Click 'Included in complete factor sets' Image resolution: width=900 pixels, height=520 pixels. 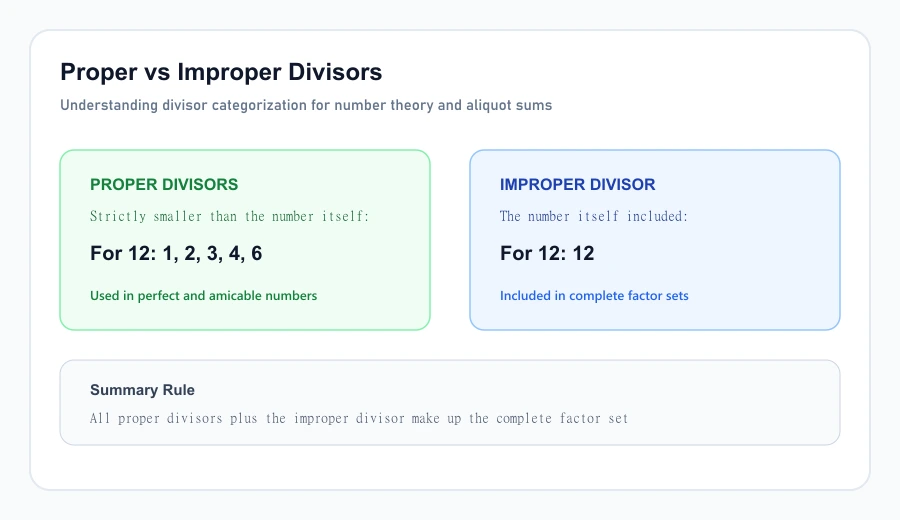[x=594, y=296]
